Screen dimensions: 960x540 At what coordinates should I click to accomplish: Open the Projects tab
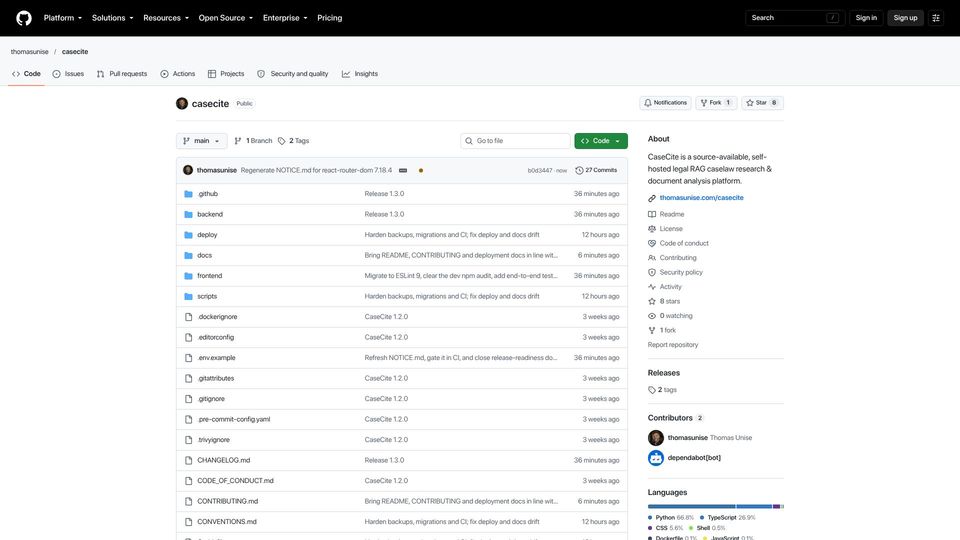coord(226,73)
